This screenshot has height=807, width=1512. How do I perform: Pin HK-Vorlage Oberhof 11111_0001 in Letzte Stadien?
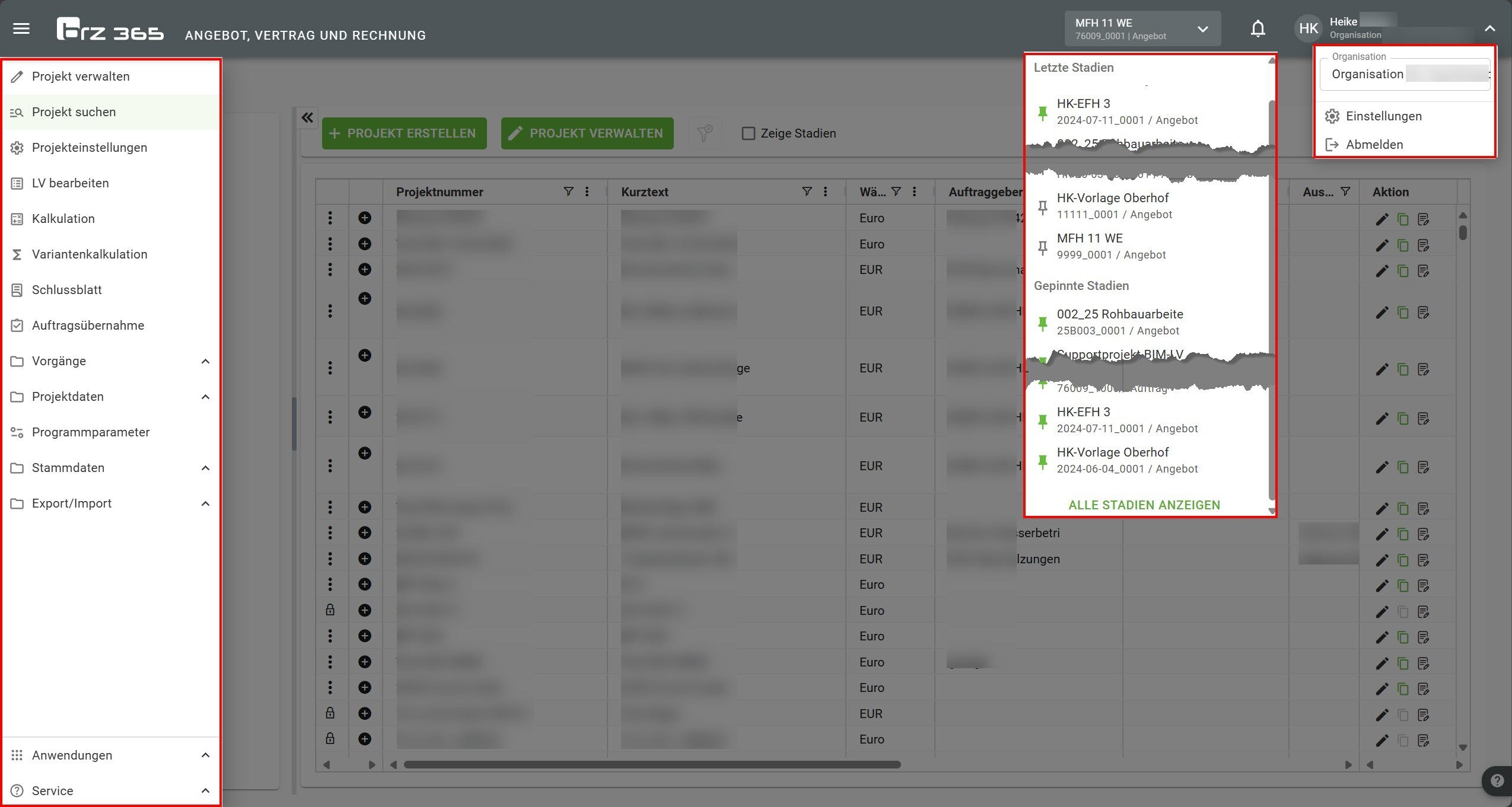[1042, 206]
